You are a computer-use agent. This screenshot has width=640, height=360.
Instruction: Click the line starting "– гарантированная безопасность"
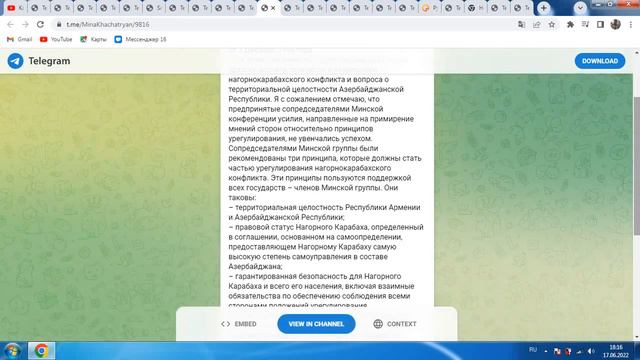pyautogui.click(x=315, y=276)
